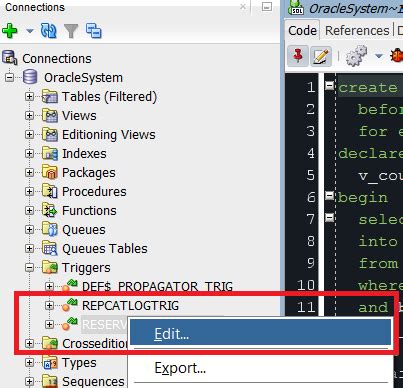Expand the Procedures node
The width and height of the screenshot is (403, 388).
(29, 191)
